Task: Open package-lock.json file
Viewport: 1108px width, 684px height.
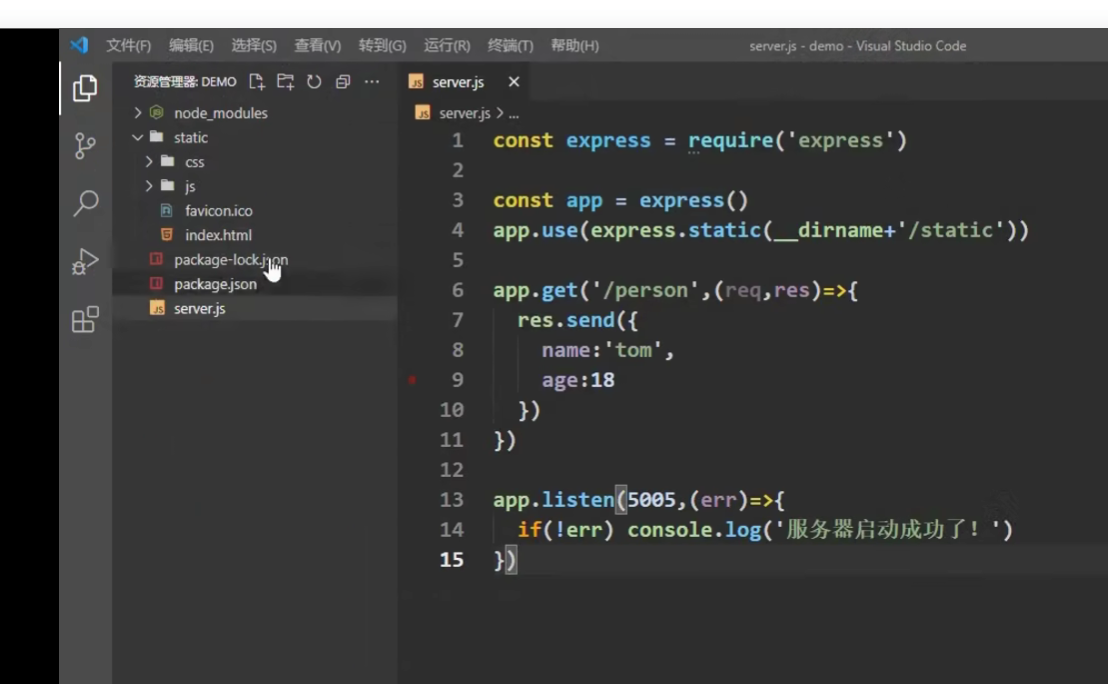Action: click(x=231, y=259)
